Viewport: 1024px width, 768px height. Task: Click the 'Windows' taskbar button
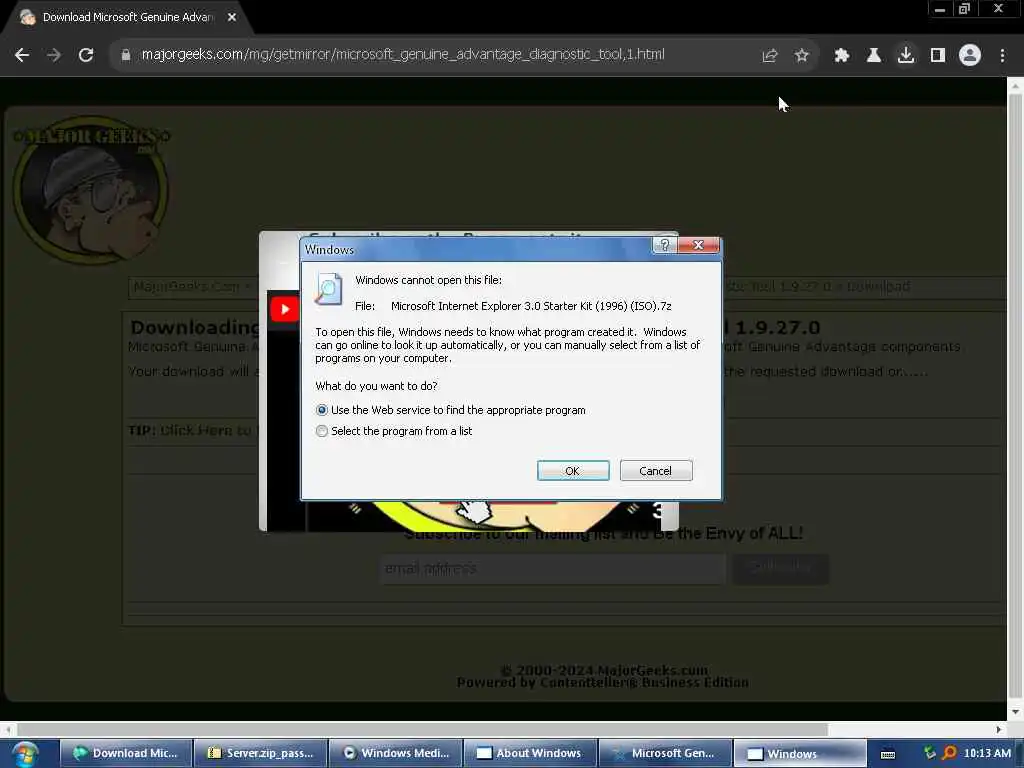point(800,753)
